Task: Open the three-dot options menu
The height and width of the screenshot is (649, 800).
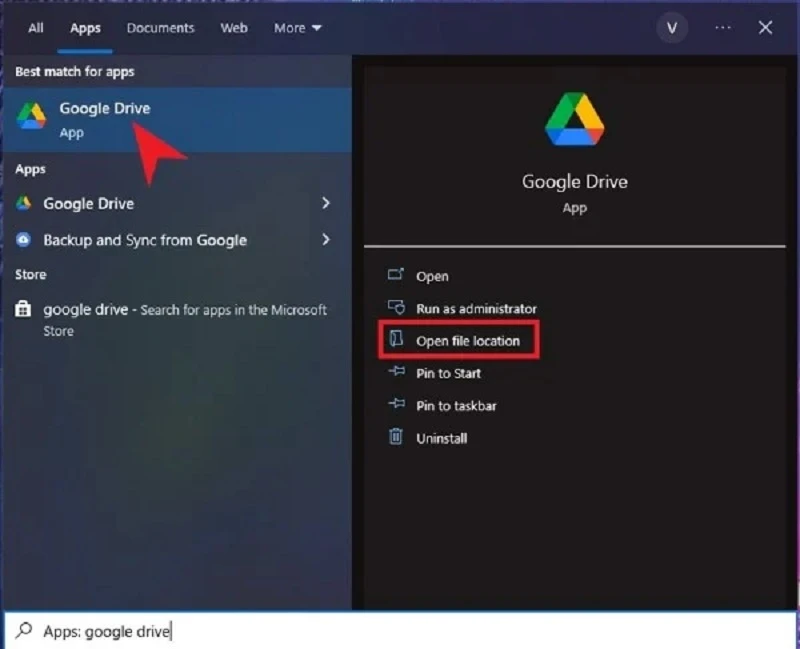Action: (x=720, y=28)
